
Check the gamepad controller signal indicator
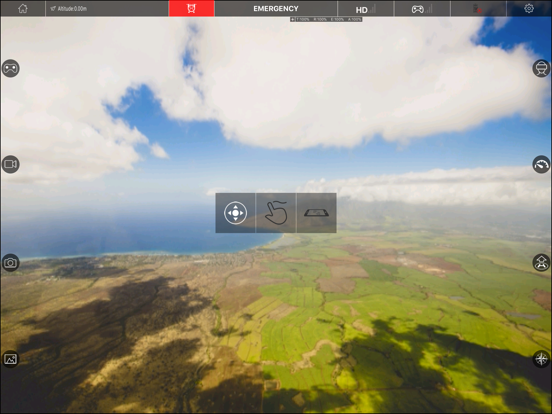click(x=422, y=9)
